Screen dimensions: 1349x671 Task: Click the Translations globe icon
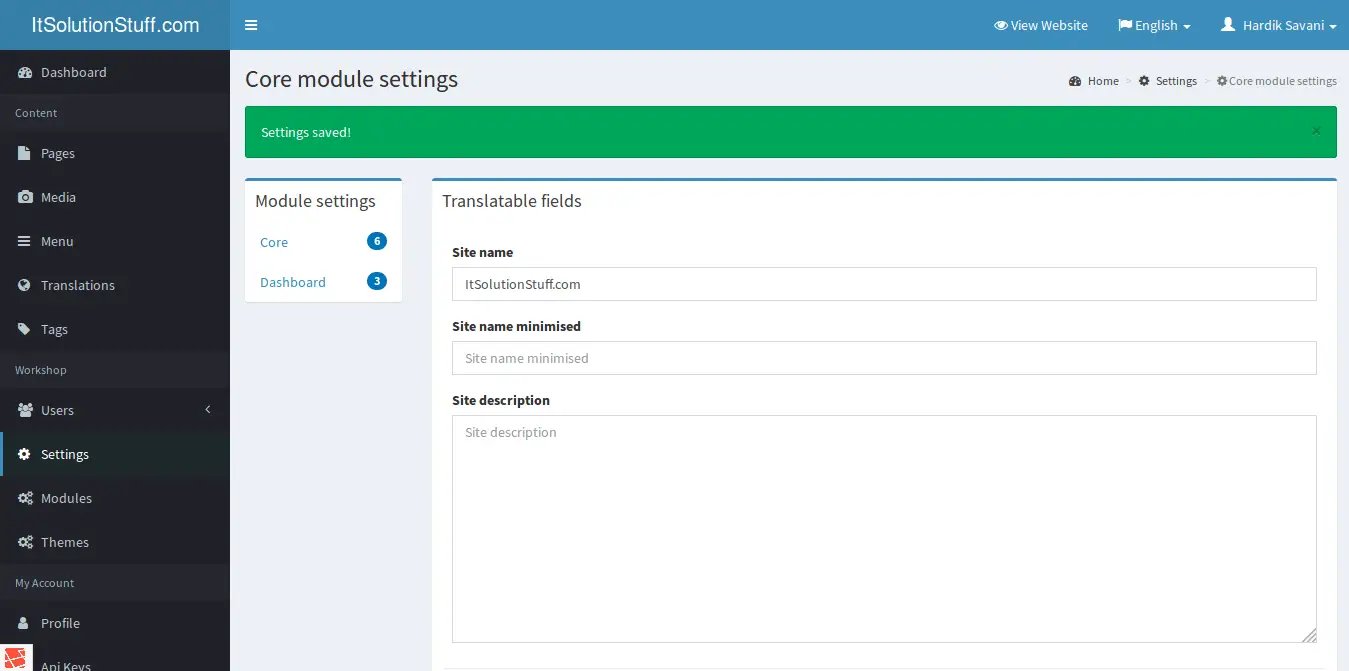(x=25, y=285)
